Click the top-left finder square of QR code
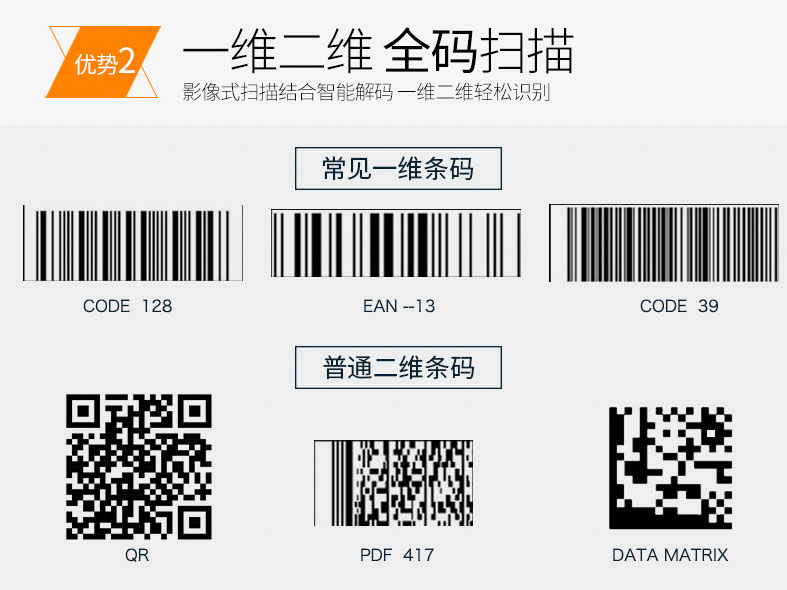Image resolution: width=787 pixels, height=590 pixels. point(84,412)
